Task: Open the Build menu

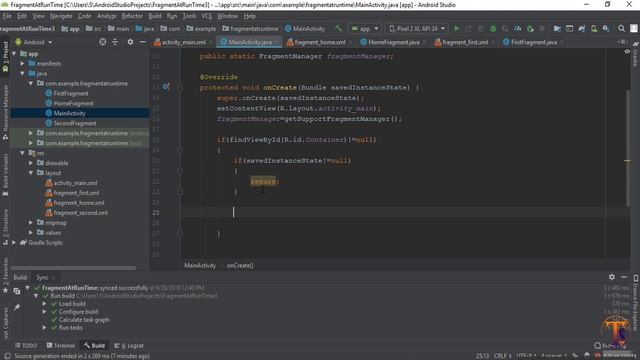Action: pyautogui.click(x=155, y=16)
